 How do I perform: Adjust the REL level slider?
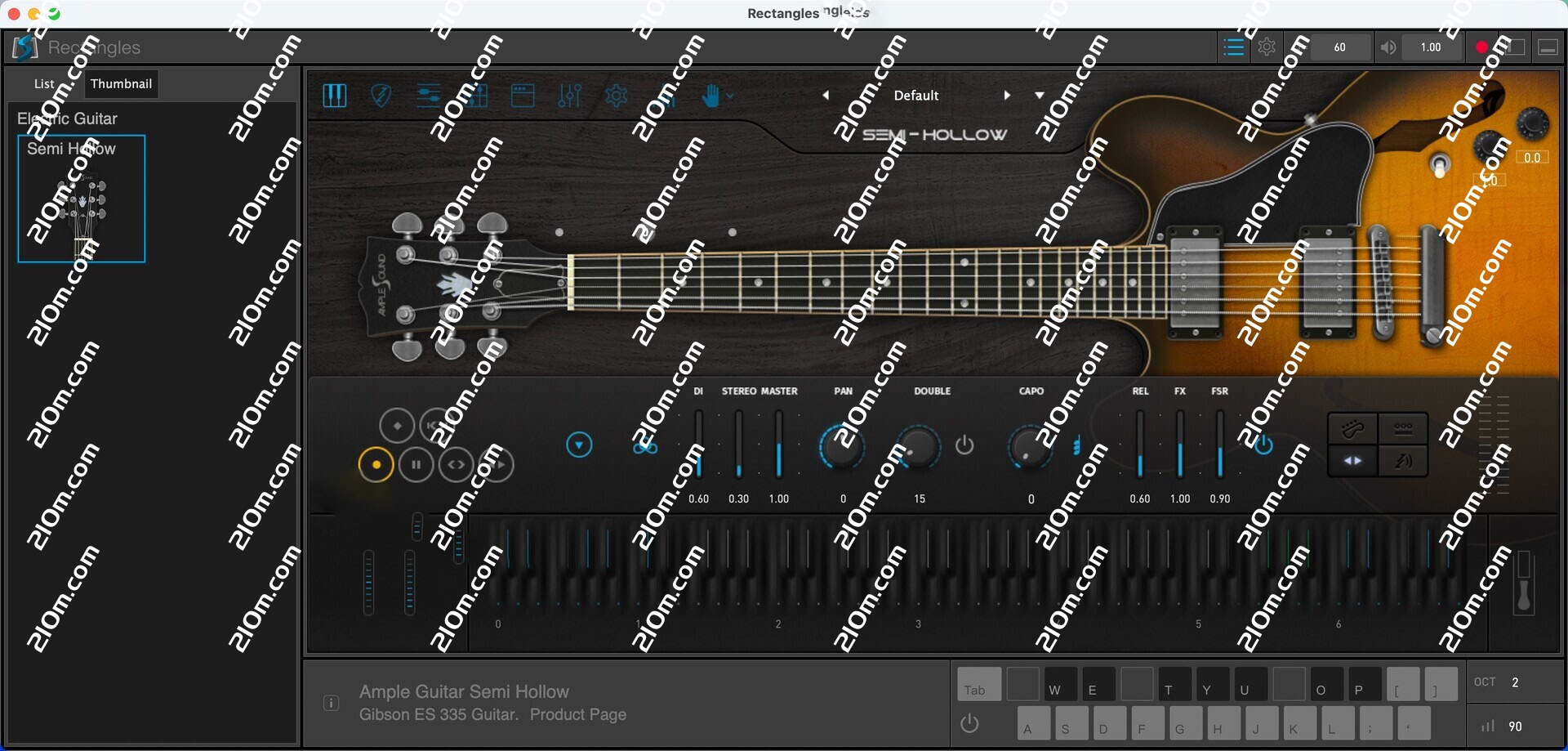coord(1140,444)
